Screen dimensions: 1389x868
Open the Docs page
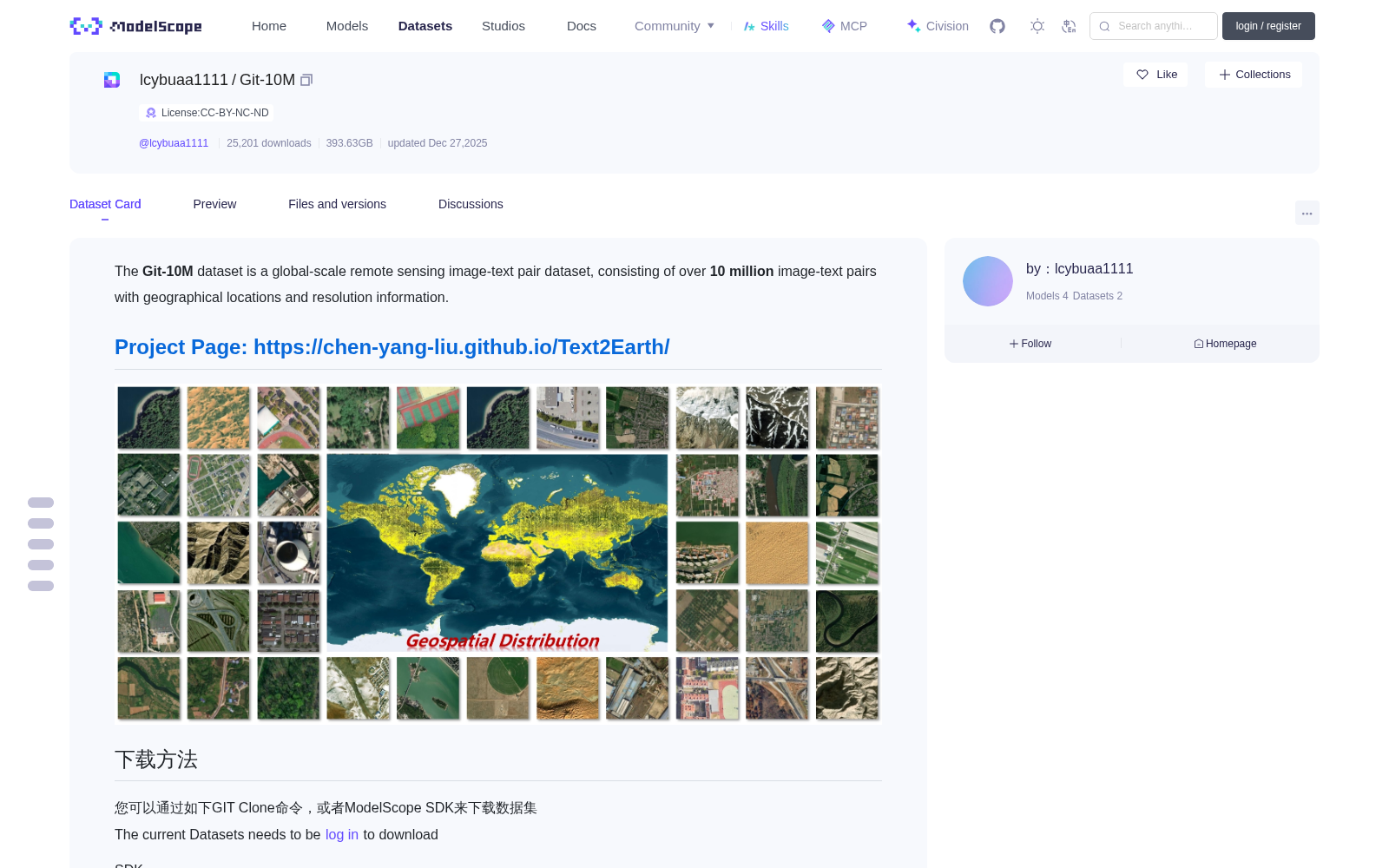(x=582, y=26)
